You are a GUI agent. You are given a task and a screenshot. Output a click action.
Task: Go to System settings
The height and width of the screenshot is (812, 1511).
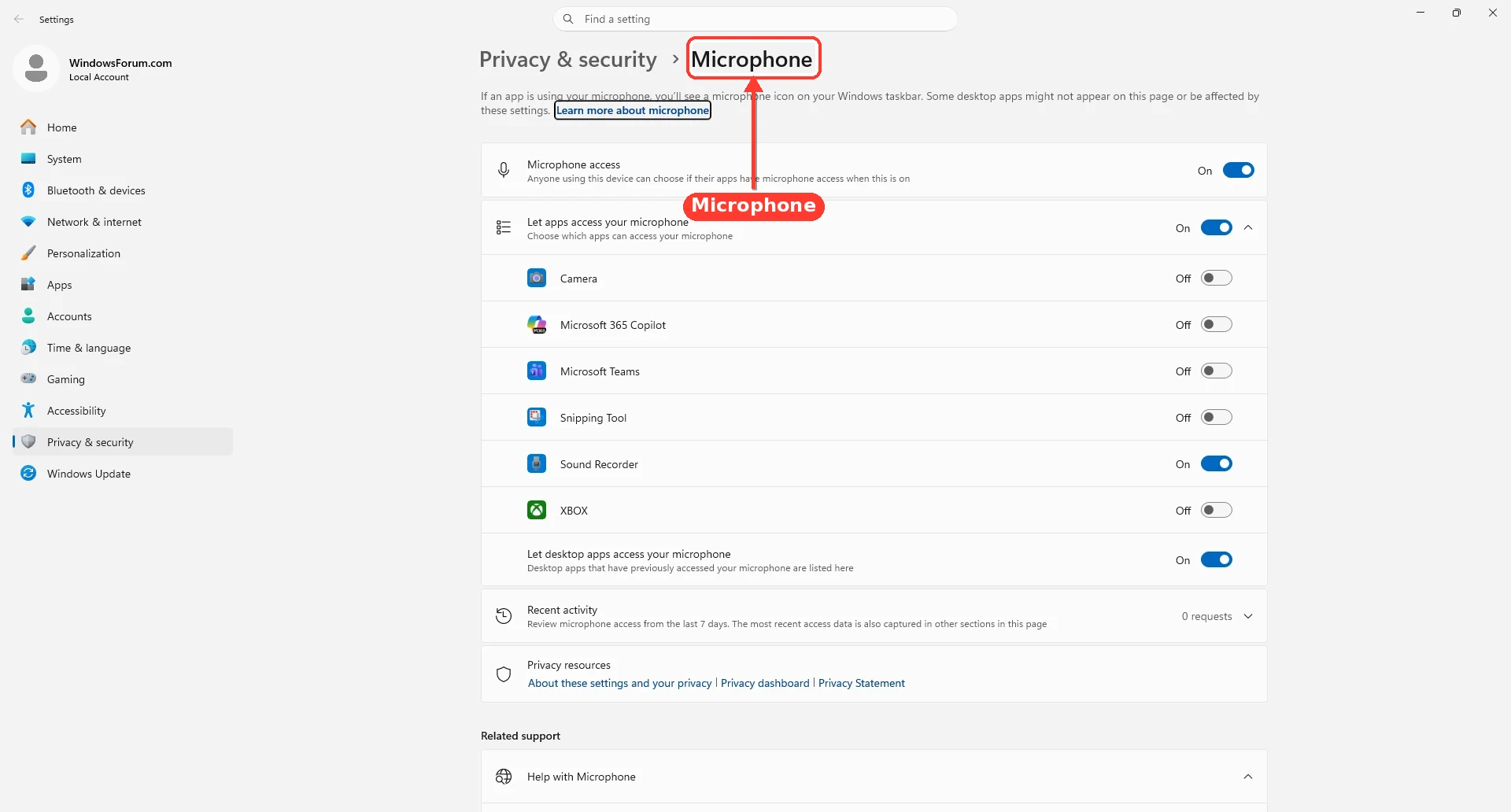123,158
